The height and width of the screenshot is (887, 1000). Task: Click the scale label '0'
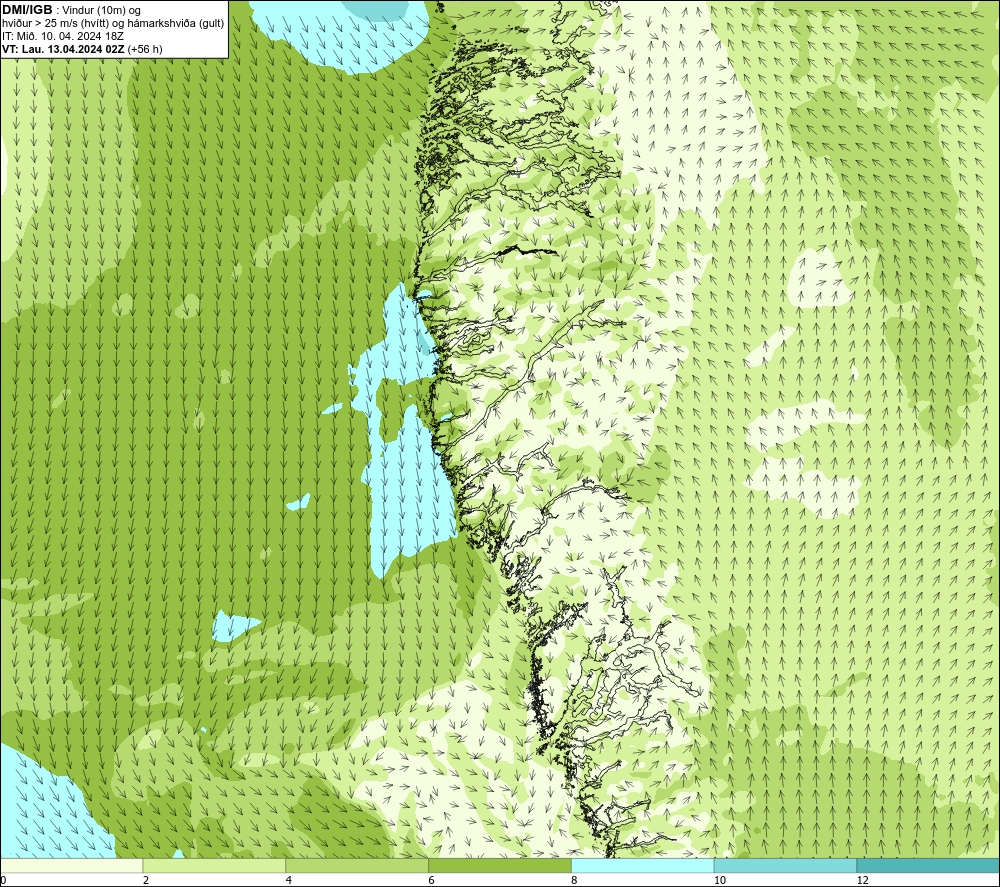tap(3, 880)
